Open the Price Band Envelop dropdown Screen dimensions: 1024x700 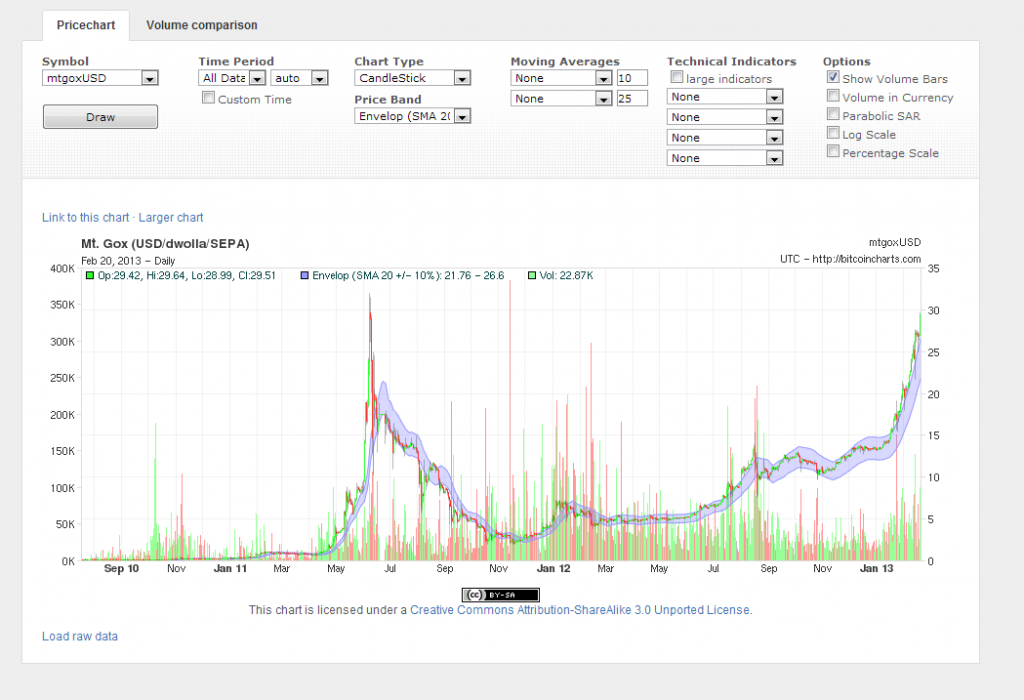(412, 116)
